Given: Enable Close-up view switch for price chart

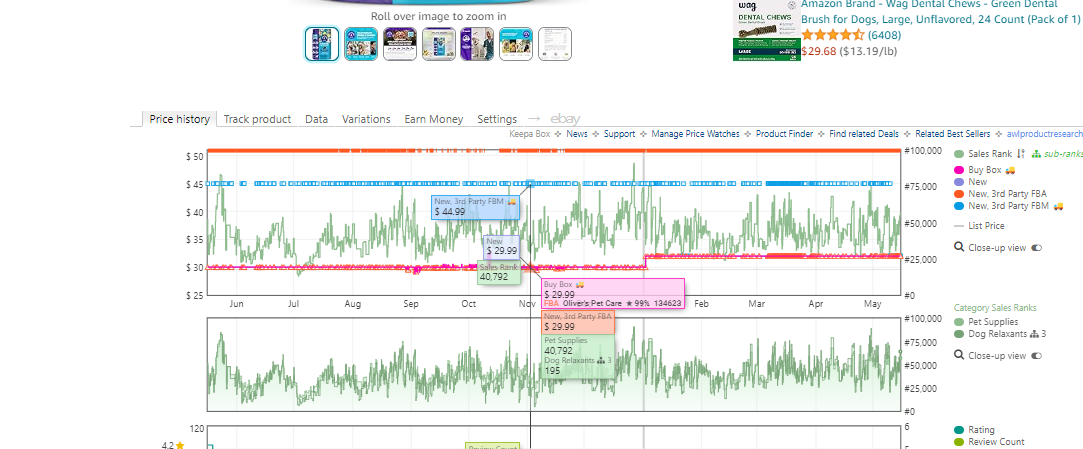Looking at the screenshot, I should point(1036,247).
